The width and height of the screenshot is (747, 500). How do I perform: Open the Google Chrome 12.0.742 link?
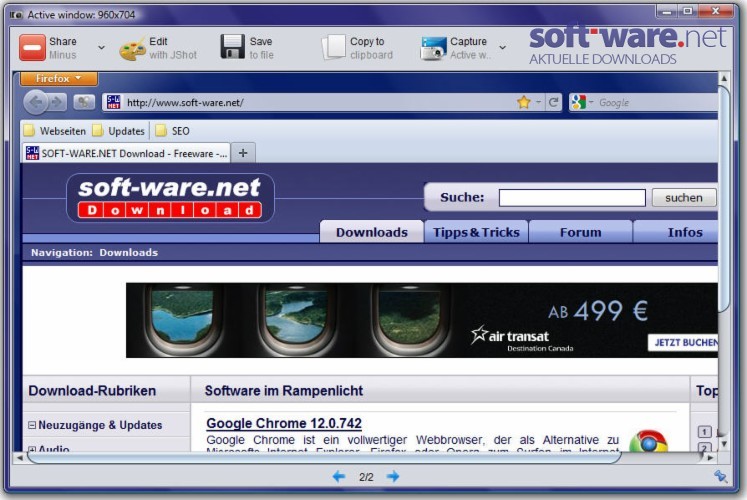click(284, 423)
